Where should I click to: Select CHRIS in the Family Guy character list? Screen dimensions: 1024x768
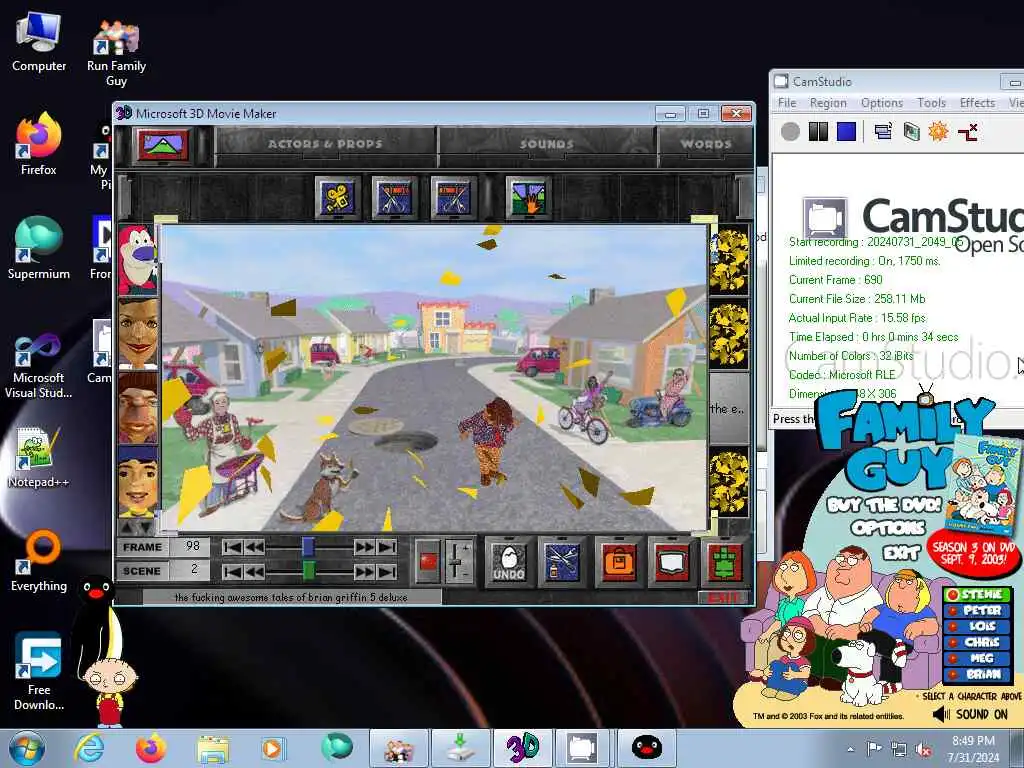(x=978, y=643)
